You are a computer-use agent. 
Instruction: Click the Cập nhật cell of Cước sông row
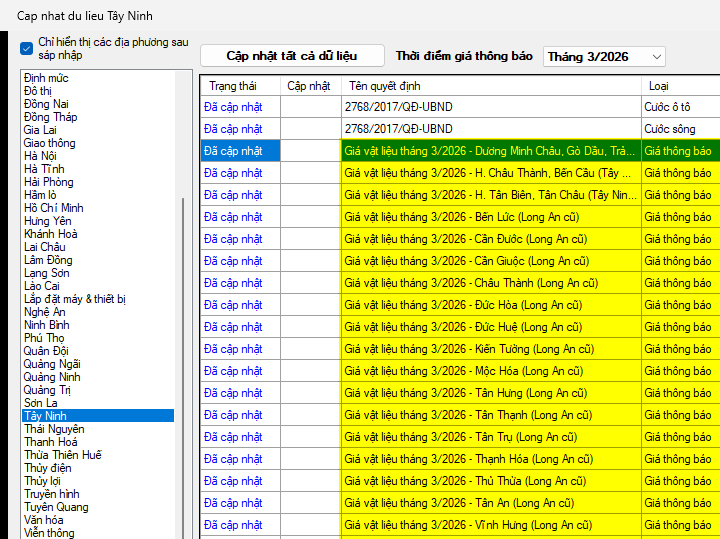tap(310, 129)
